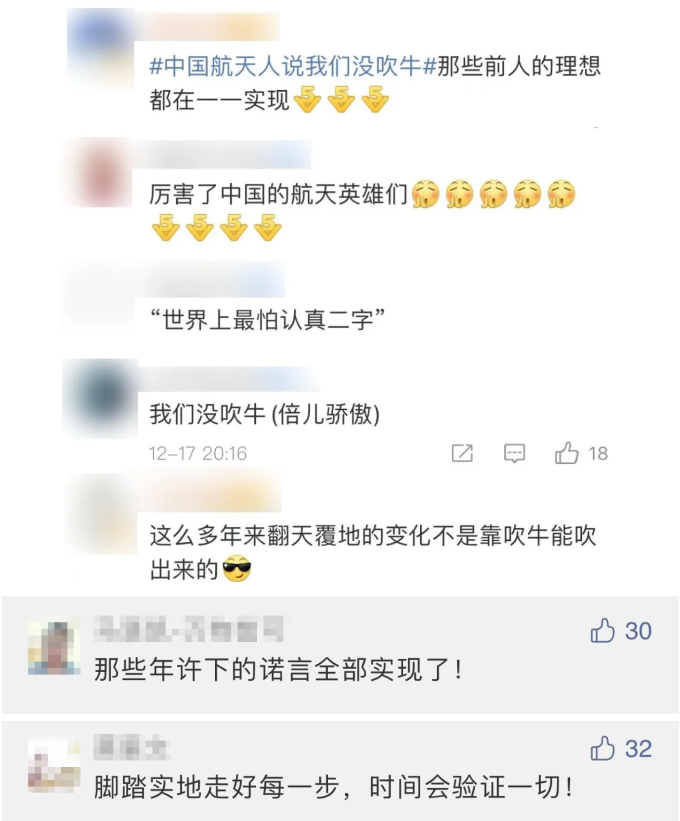Click first kissing-face emoji after 航天英雄们
Image resolution: width=680 pixels, height=821 pixels.
(x=426, y=195)
